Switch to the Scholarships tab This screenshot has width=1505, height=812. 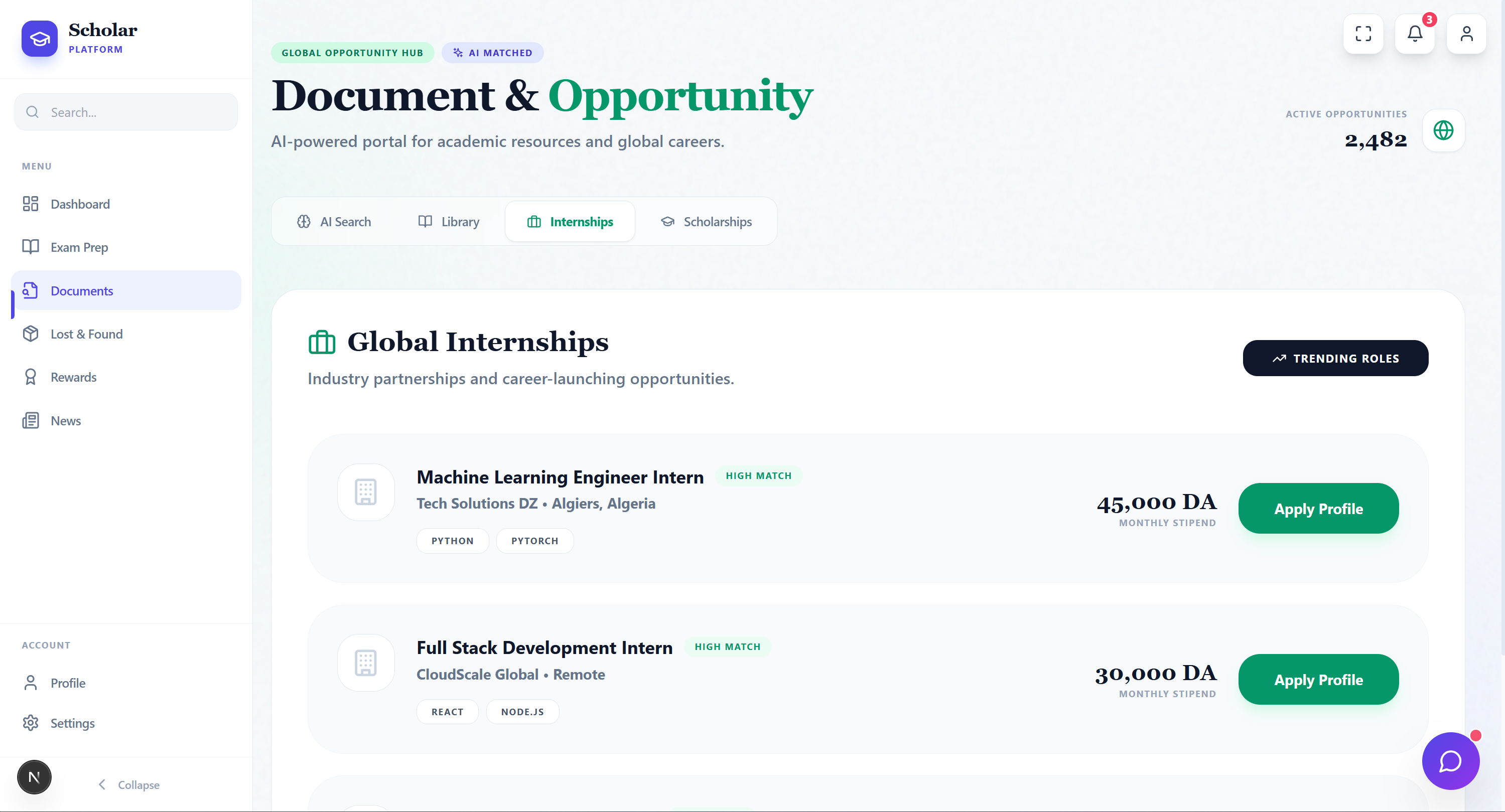pos(706,222)
